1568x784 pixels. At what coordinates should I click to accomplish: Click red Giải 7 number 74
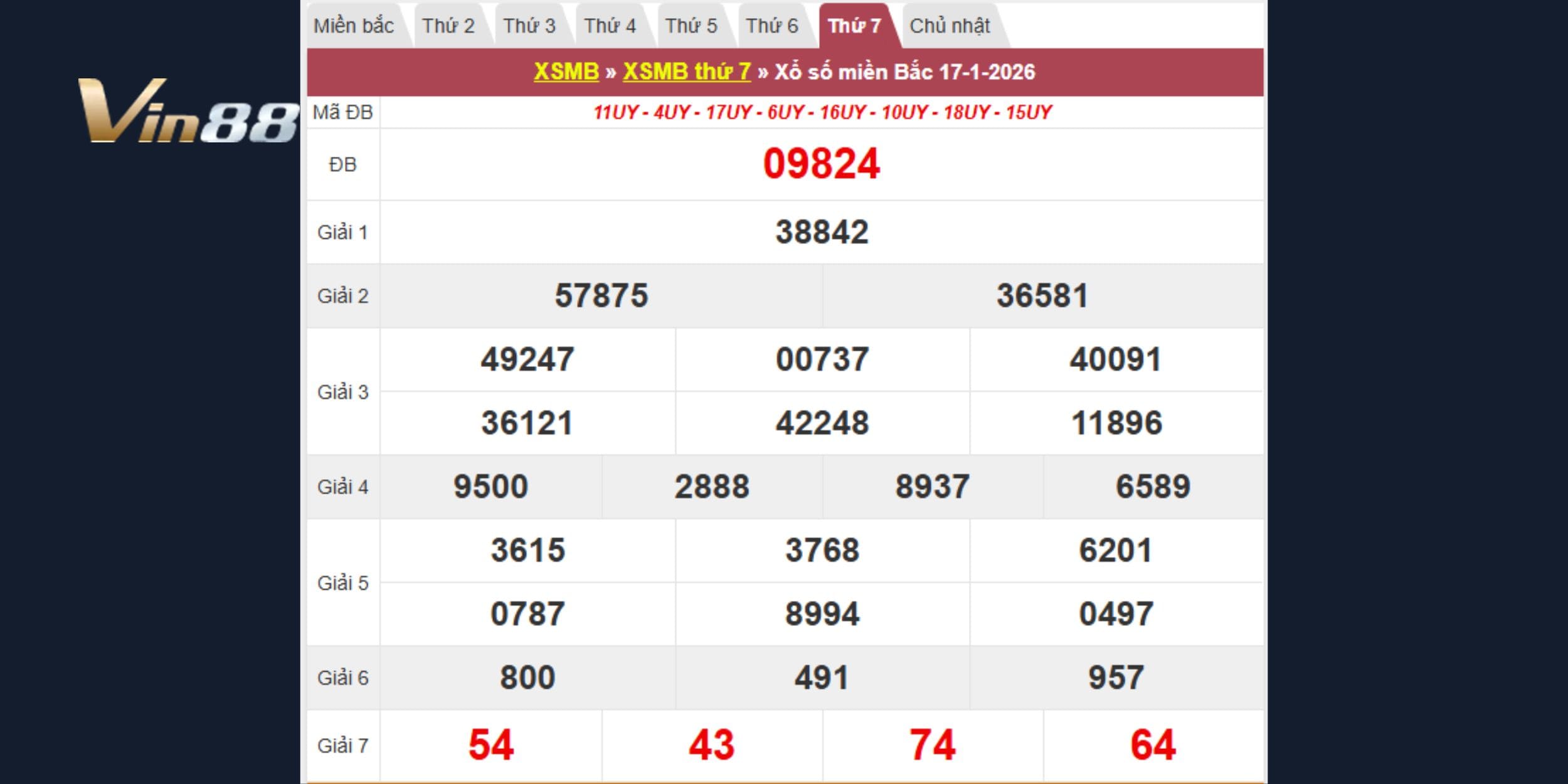[x=932, y=745]
